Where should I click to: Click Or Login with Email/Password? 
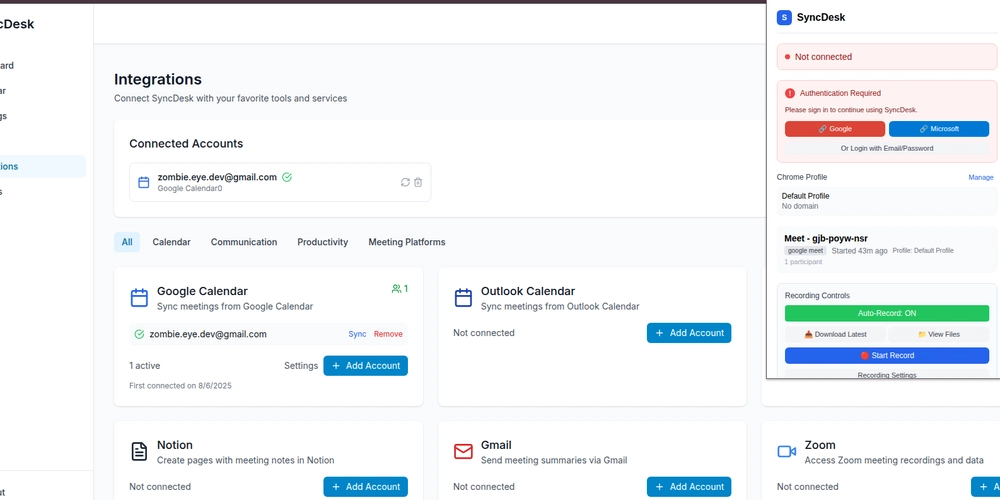click(886, 148)
